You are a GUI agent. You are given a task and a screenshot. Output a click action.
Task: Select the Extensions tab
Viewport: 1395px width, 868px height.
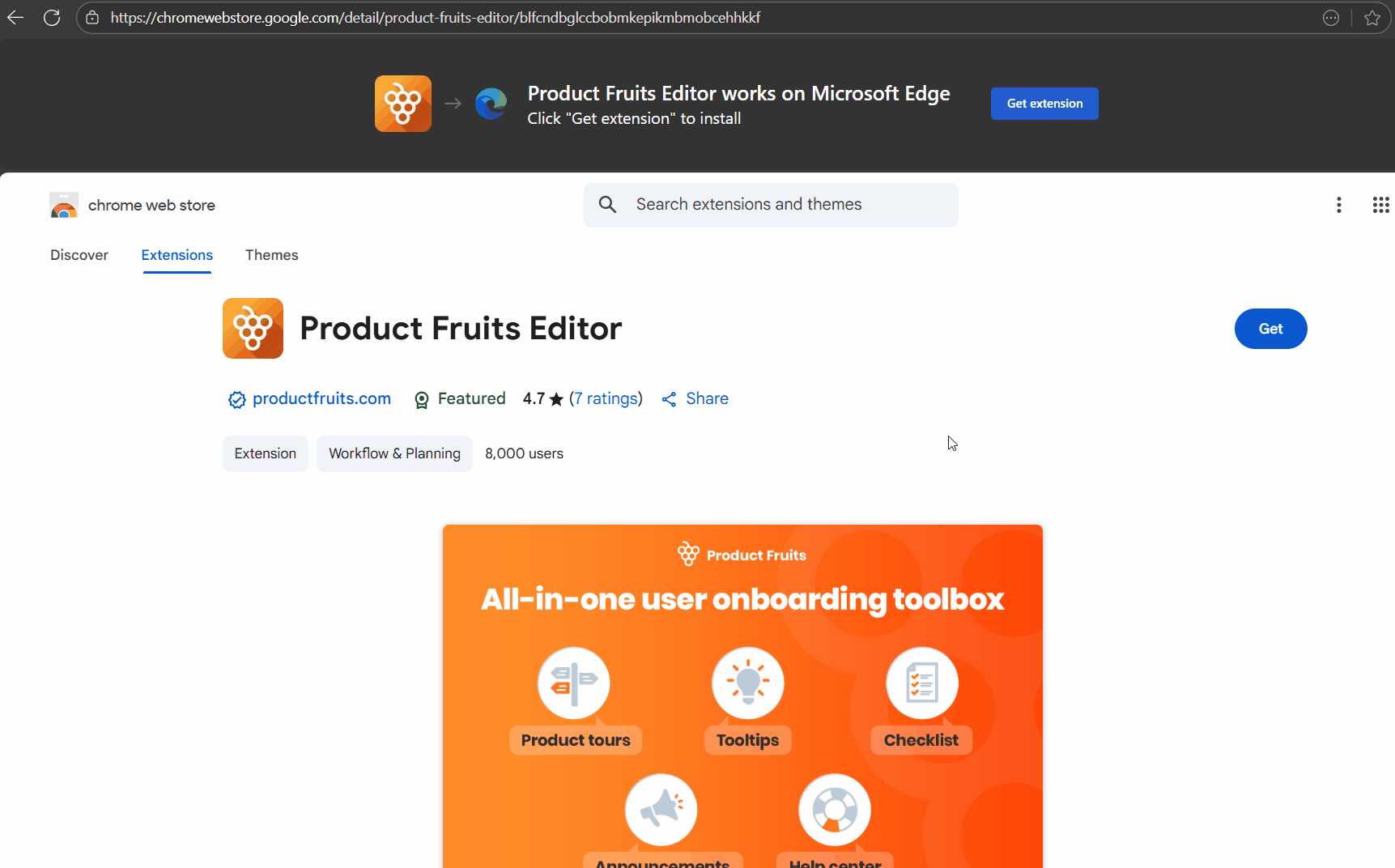177,255
